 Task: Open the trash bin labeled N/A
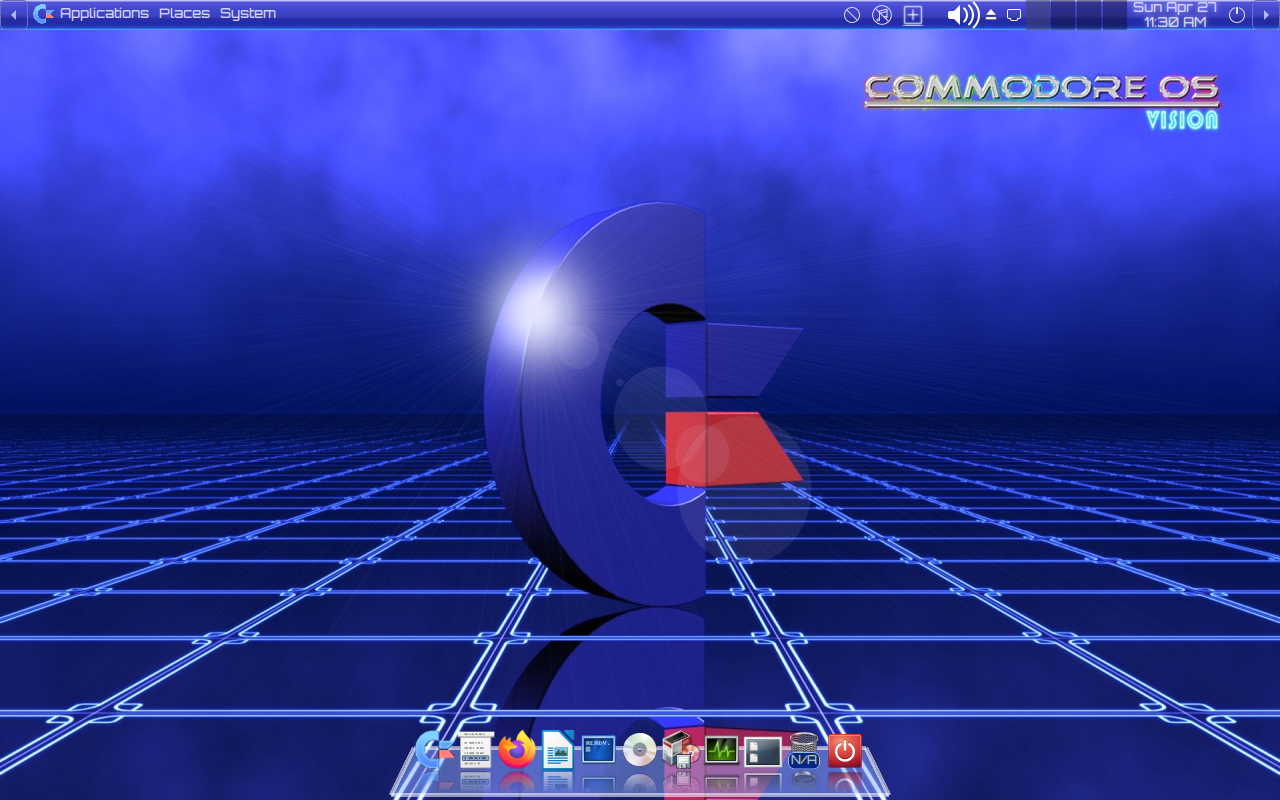[x=804, y=750]
